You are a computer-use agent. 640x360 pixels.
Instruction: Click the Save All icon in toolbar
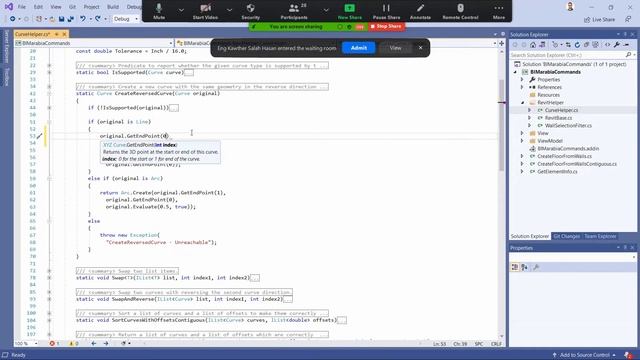tap(70, 19)
